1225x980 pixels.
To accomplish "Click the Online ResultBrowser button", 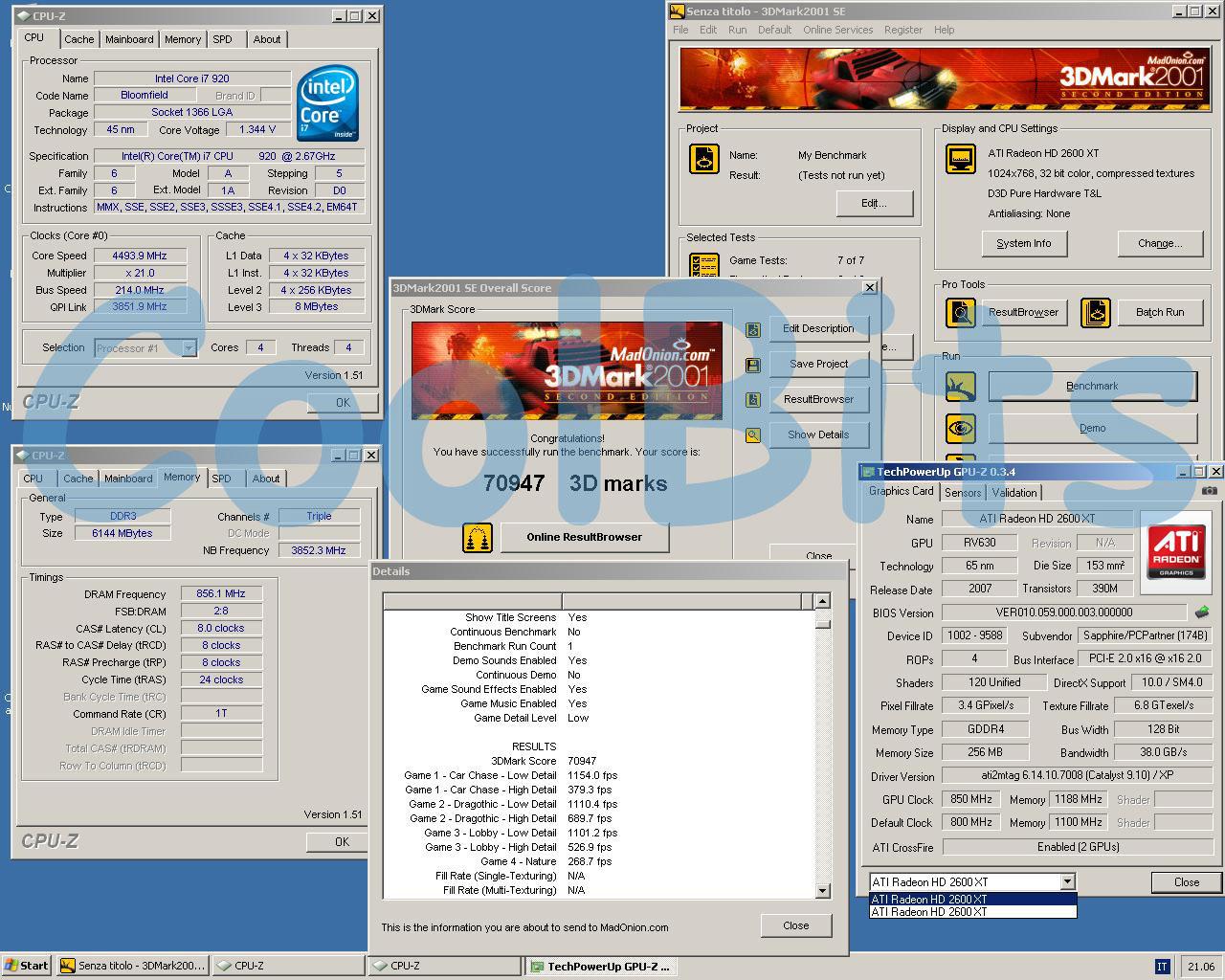I will tap(584, 537).
